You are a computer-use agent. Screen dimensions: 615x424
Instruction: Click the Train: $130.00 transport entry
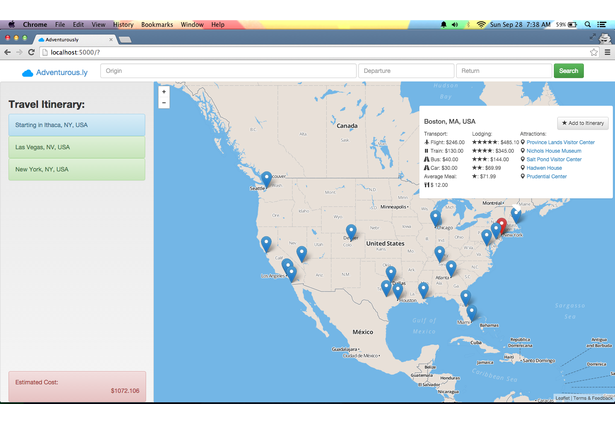[444, 151]
